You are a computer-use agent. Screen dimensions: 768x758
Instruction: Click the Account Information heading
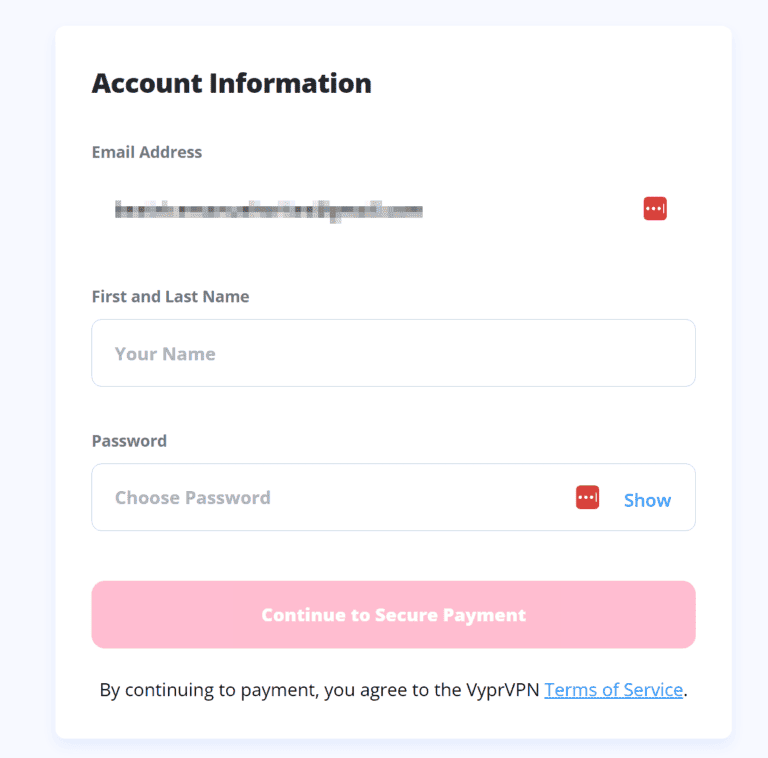(231, 83)
